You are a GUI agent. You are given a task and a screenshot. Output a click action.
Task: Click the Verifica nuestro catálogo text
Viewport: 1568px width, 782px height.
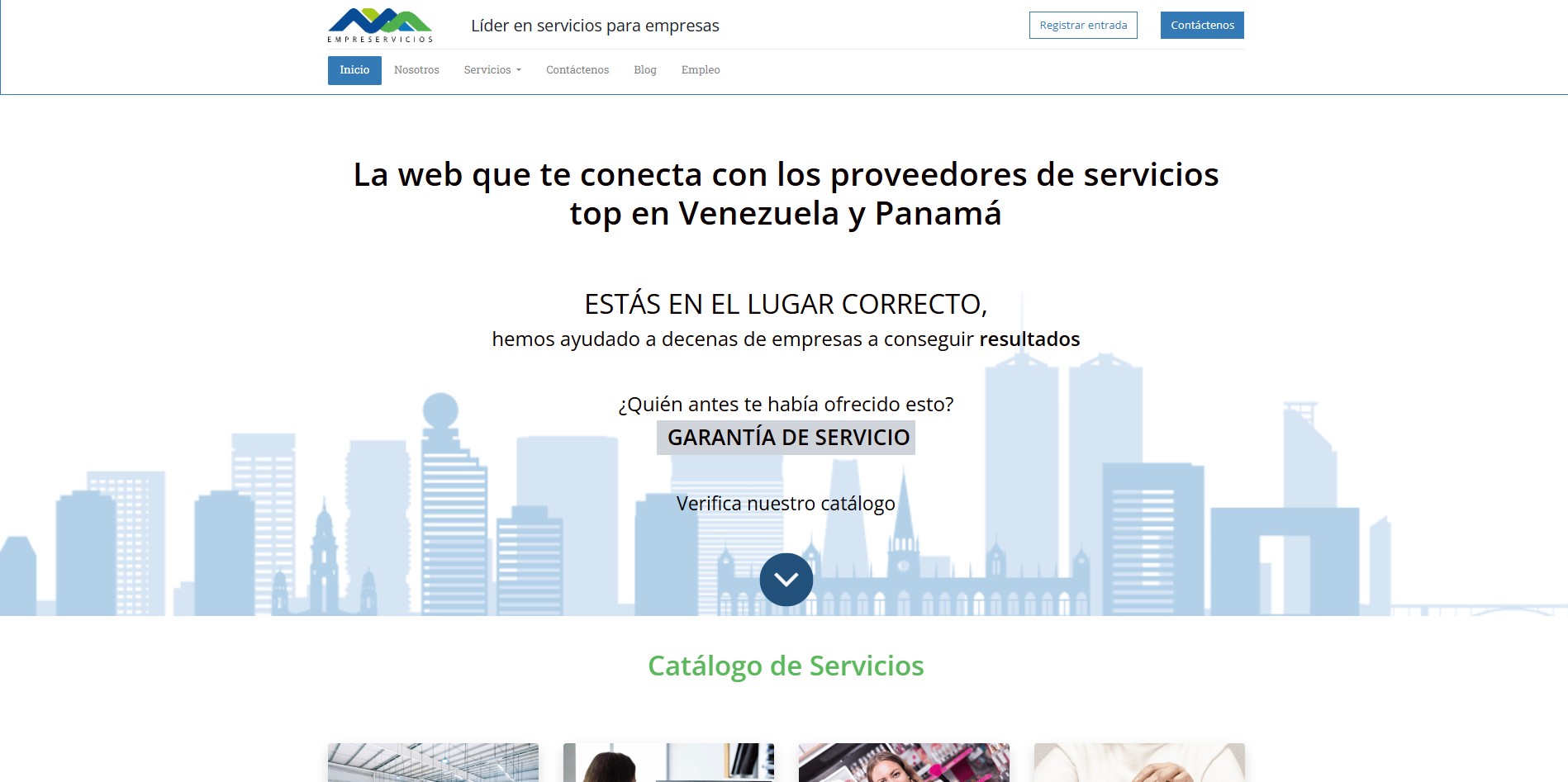pos(786,504)
